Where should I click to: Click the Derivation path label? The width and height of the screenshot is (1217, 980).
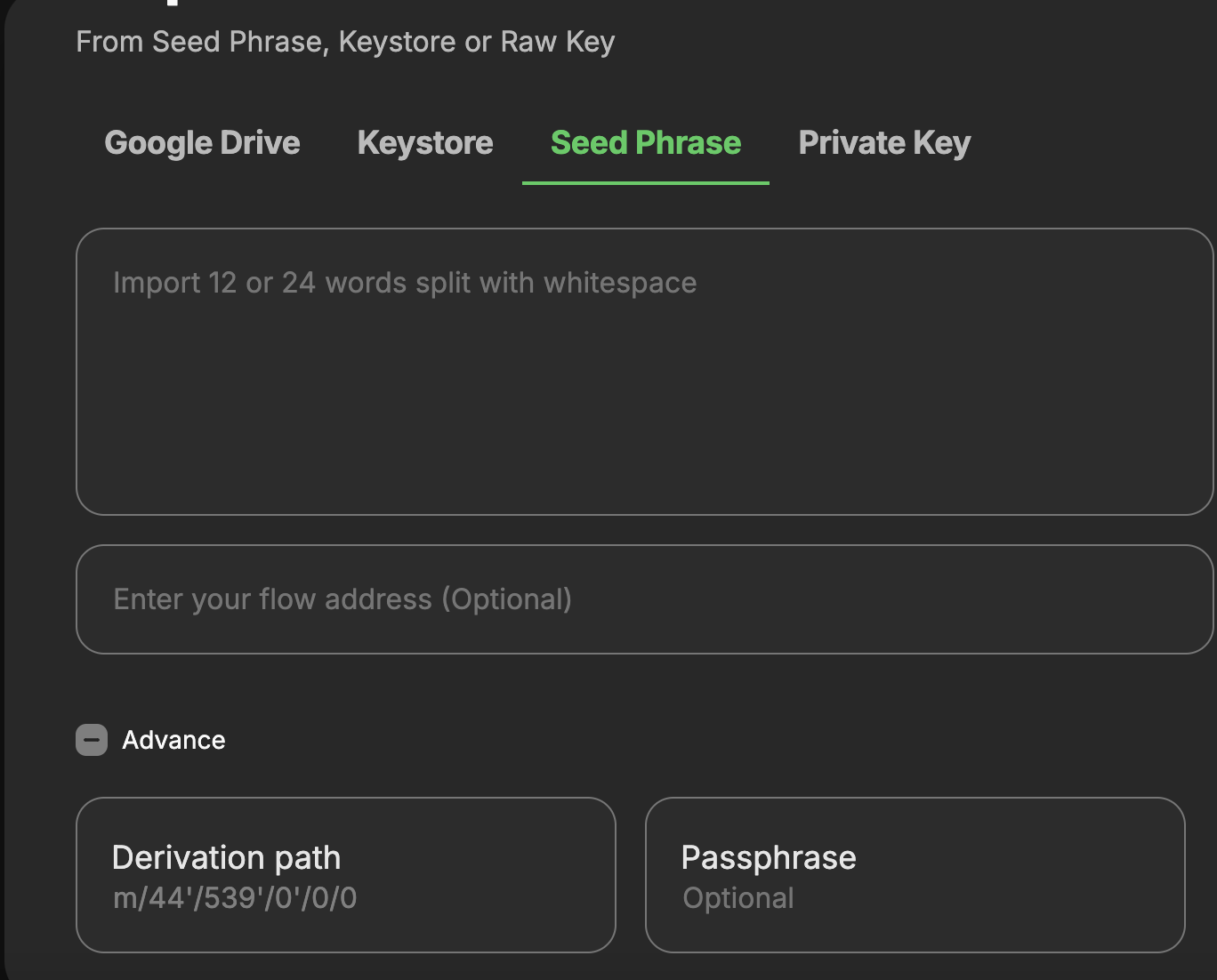point(226,858)
